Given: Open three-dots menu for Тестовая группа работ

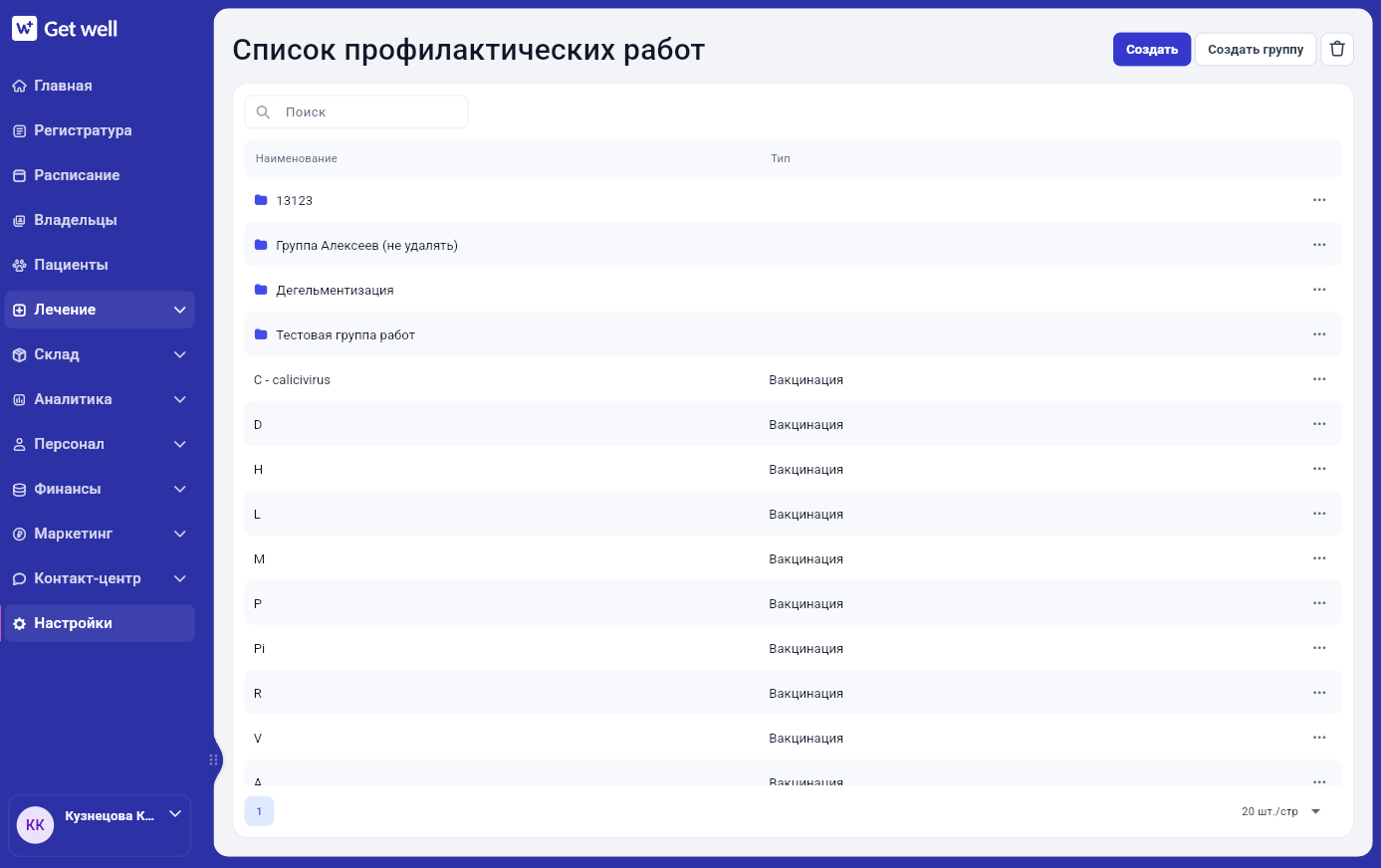Looking at the screenshot, I should coord(1319,334).
